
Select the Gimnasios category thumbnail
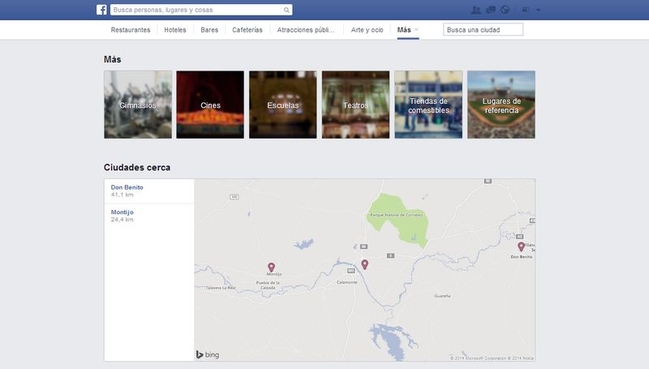pyautogui.click(x=138, y=105)
